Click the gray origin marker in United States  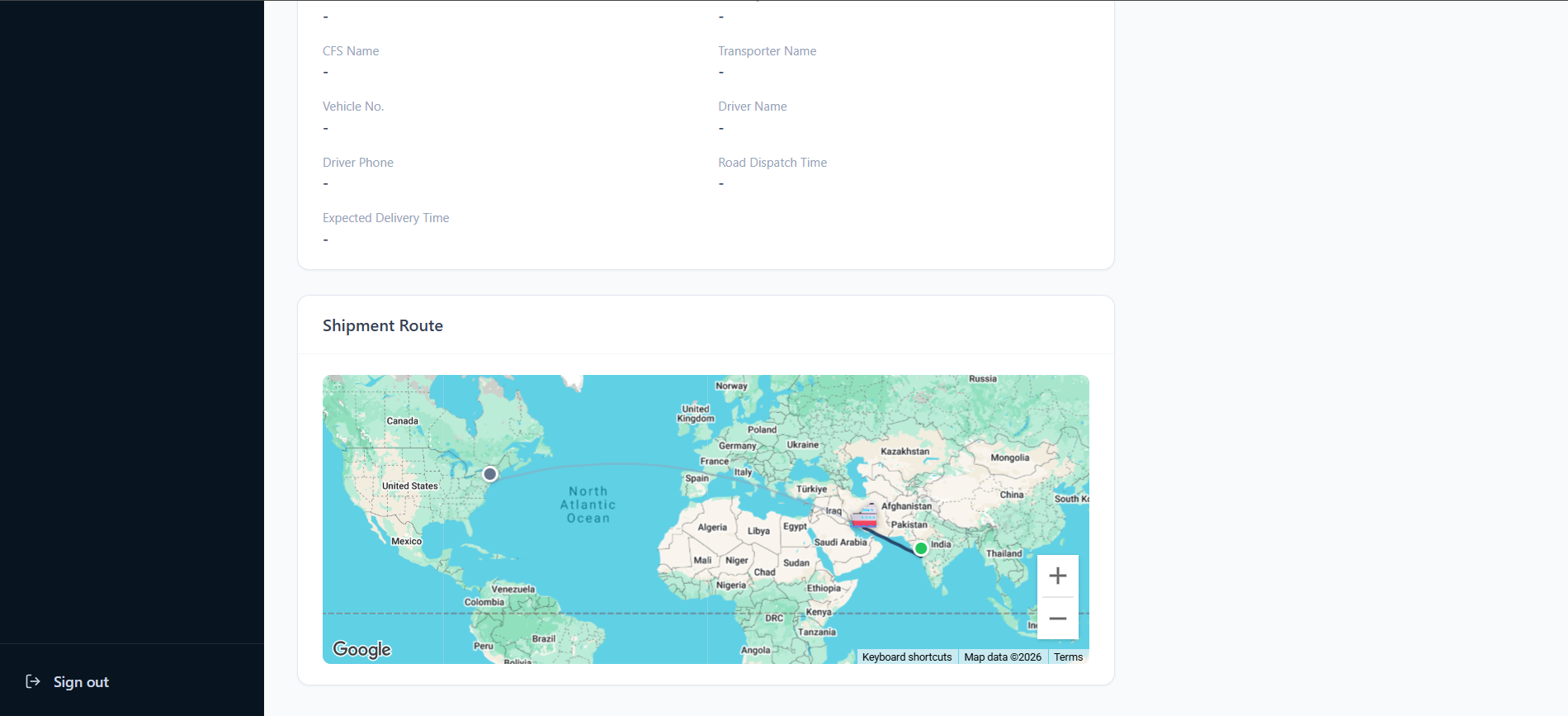(490, 474)
